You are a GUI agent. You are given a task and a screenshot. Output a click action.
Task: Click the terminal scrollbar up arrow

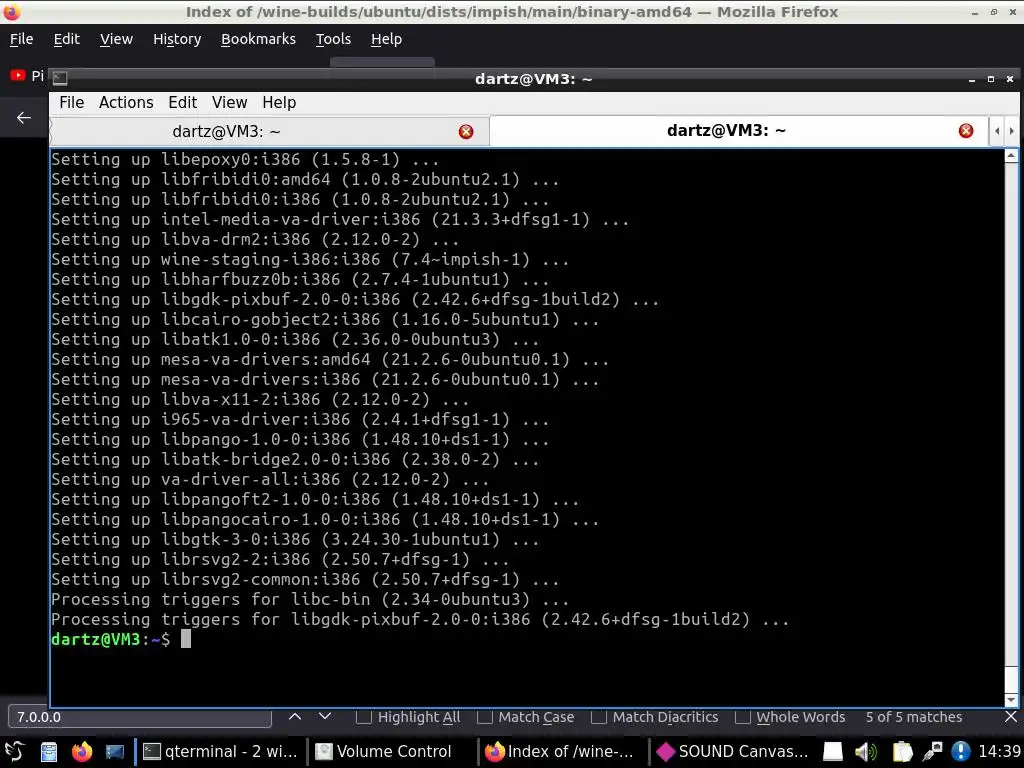coord(1011,155)
